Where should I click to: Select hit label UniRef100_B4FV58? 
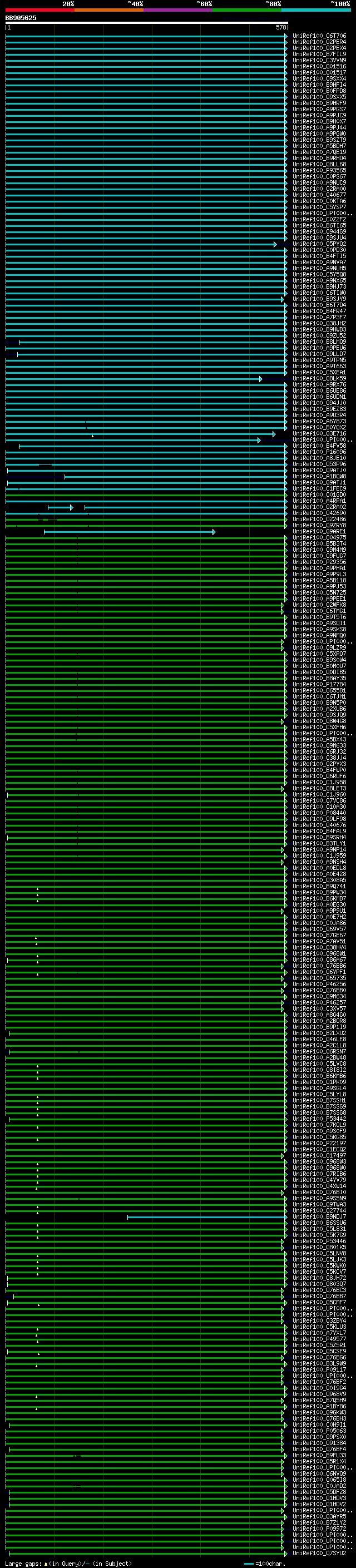pyautogui.click(x=319, y=446)
